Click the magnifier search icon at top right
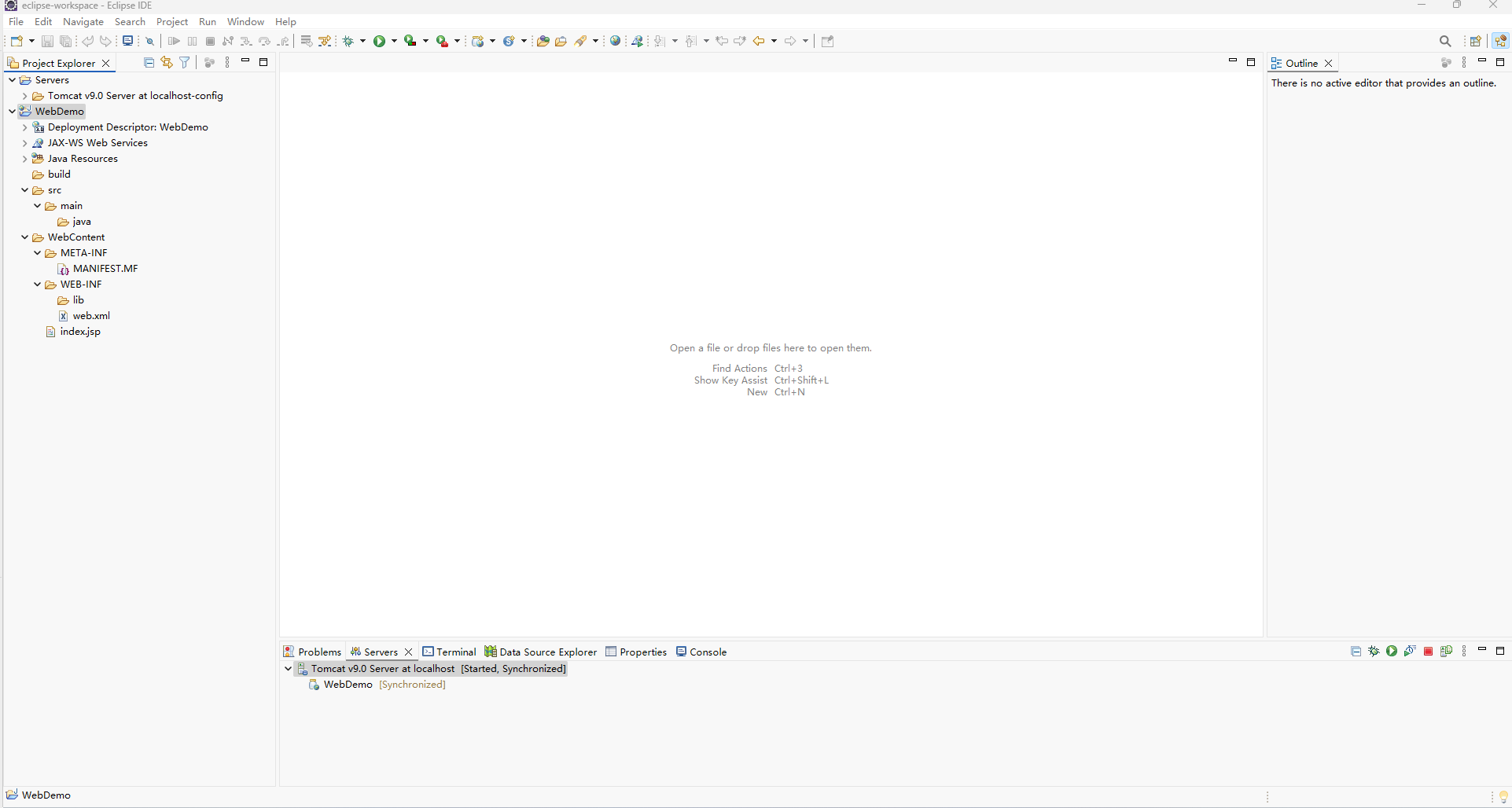This screenshot has height=808, width=1512. tap(1445, 41)
